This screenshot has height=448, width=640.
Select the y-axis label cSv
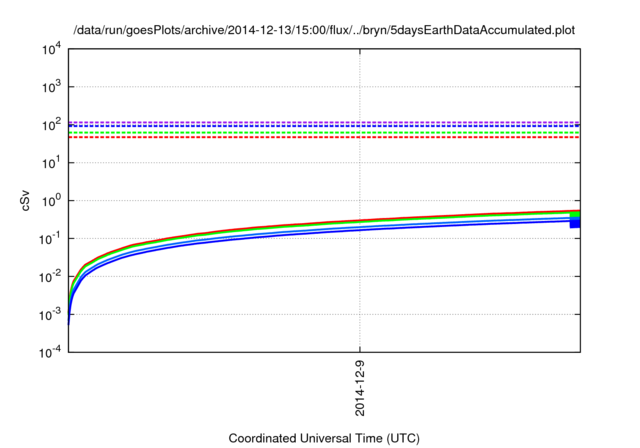25,200
